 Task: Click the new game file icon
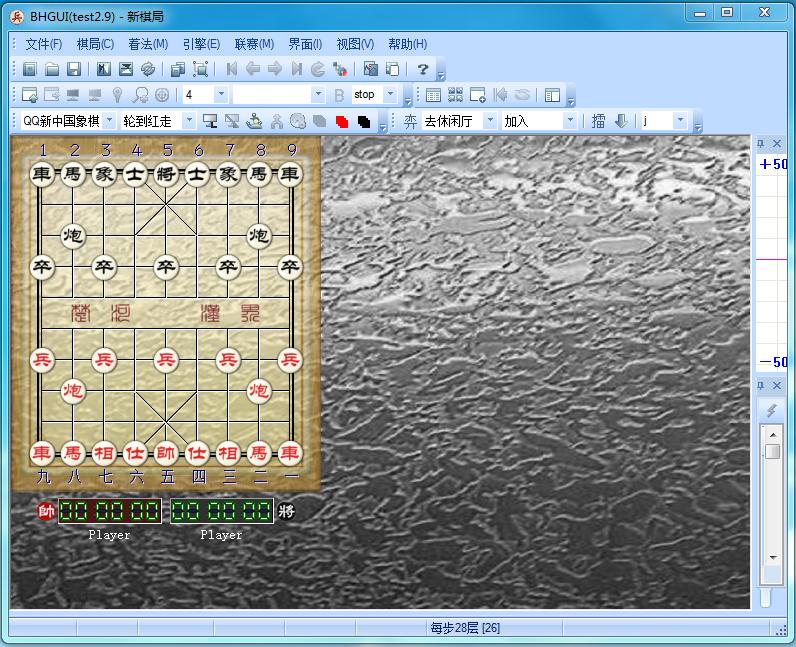[30, 69]
